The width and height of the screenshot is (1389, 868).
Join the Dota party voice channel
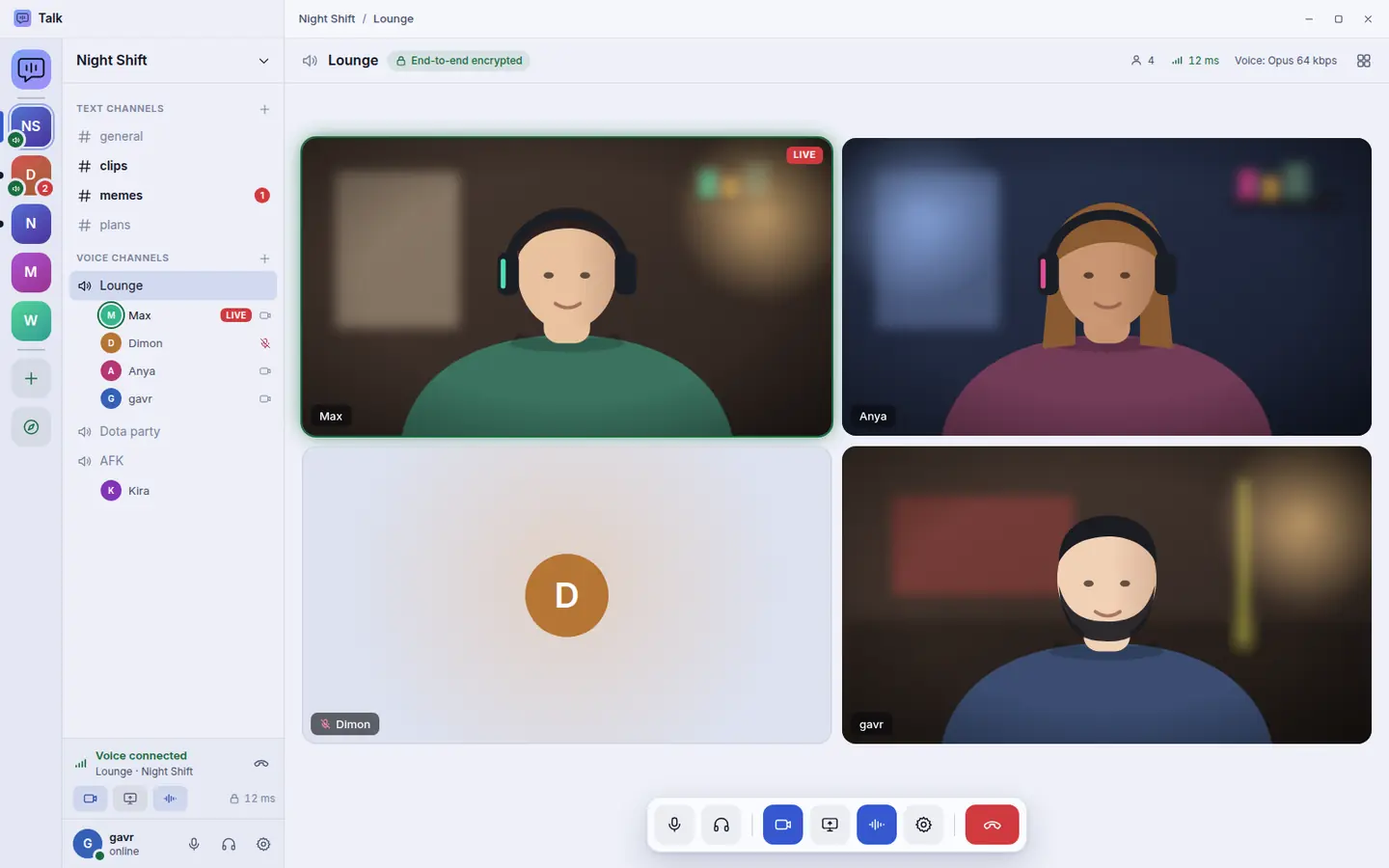tap(173, 432)
